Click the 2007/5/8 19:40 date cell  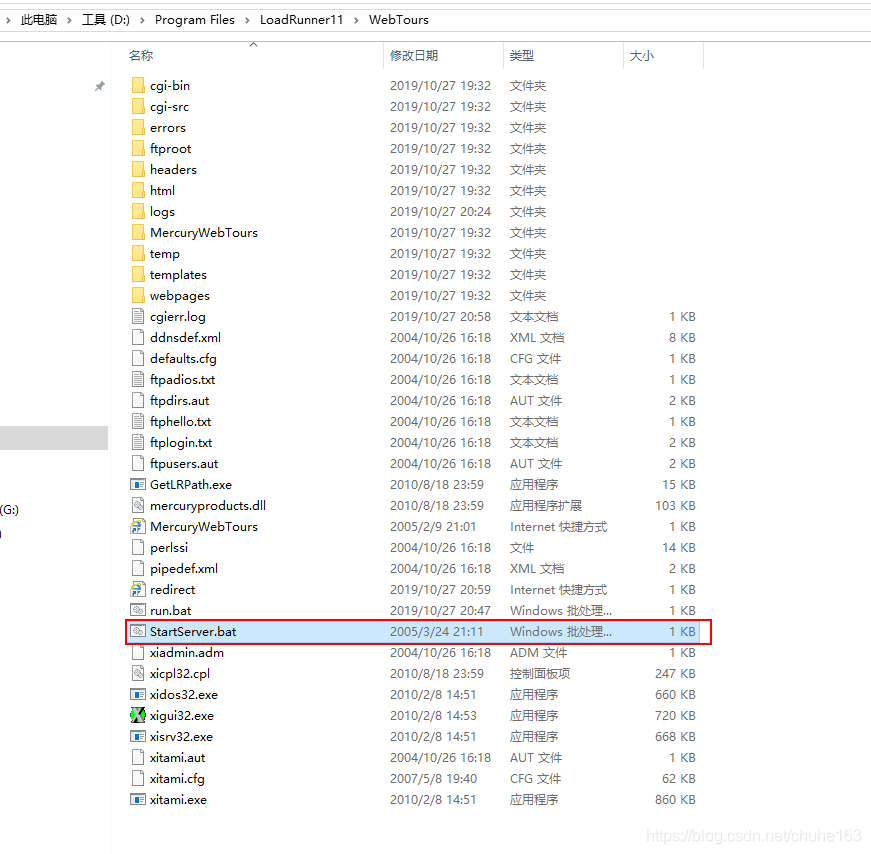pyautogui.click(x=433, y=779)
